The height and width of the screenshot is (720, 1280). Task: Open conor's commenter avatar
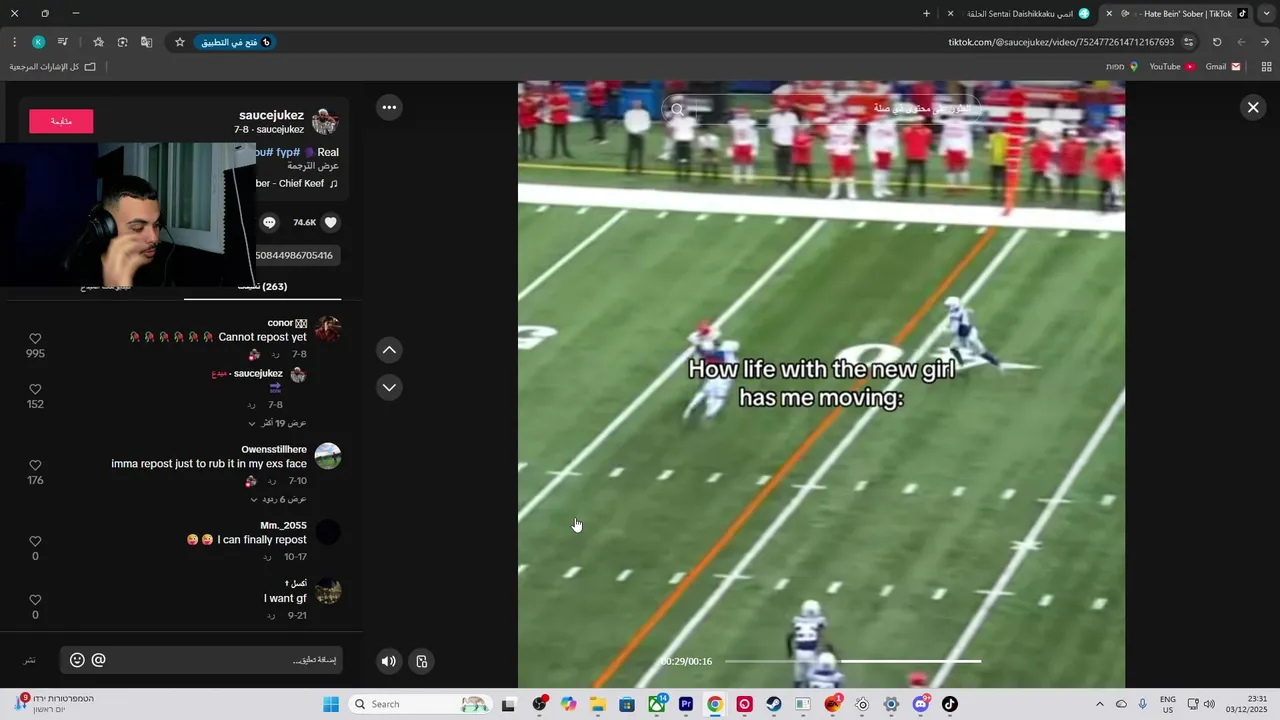click(328, 329)
